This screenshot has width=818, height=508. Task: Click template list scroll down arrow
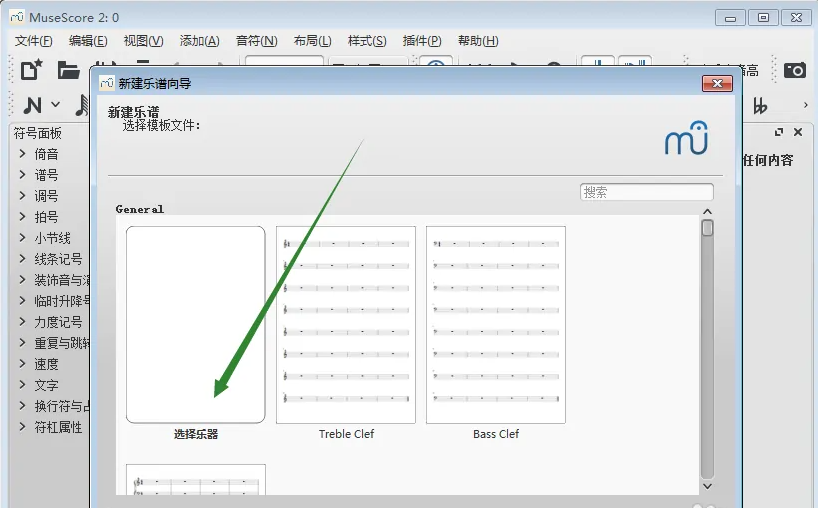[707, 486]
